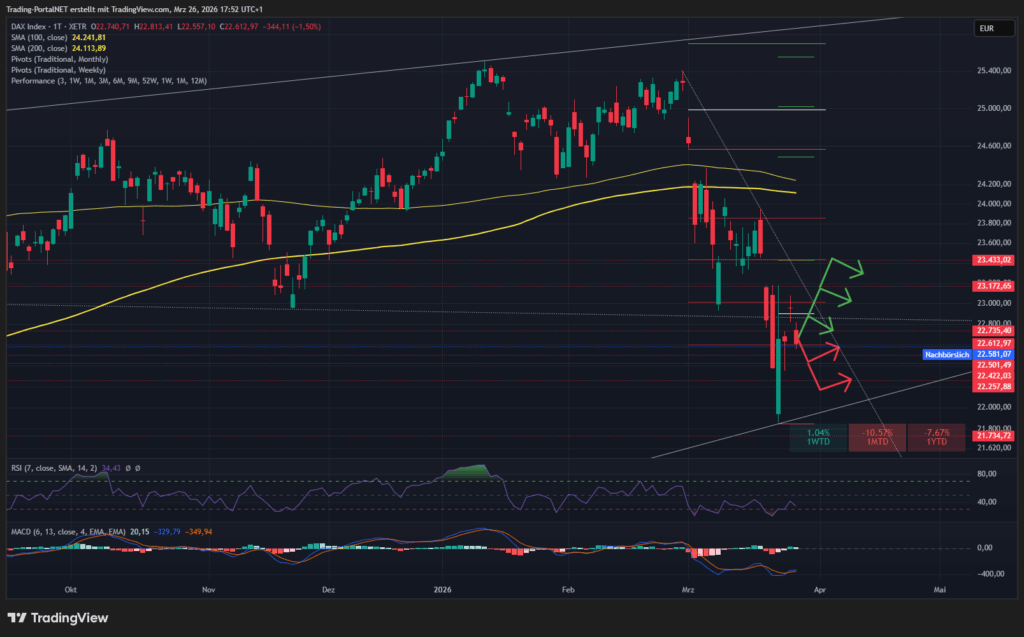The image size is (1024, 637).
Task: Select the SMA (200, close) indicator legend
Action: 42,48
